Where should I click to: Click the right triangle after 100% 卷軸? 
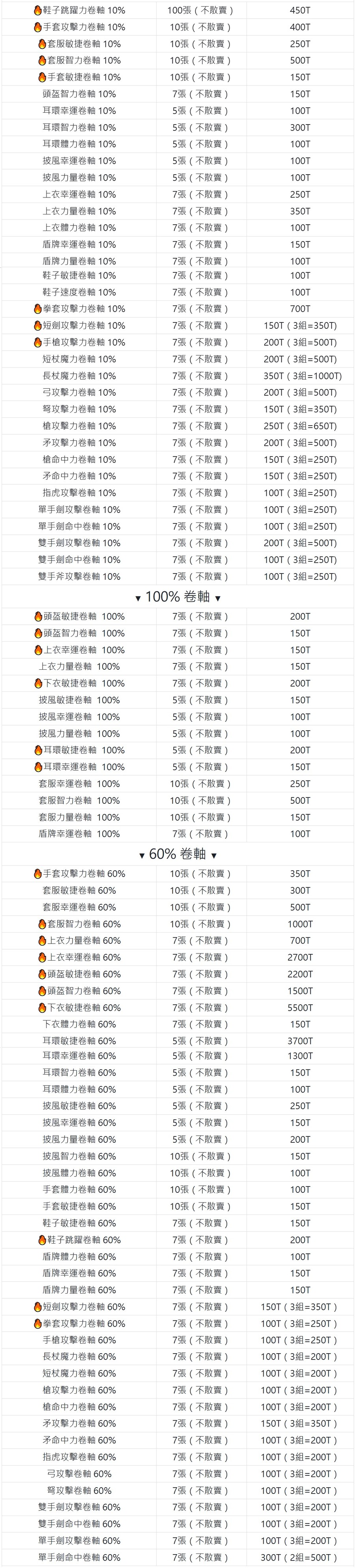tap(217, 599)
